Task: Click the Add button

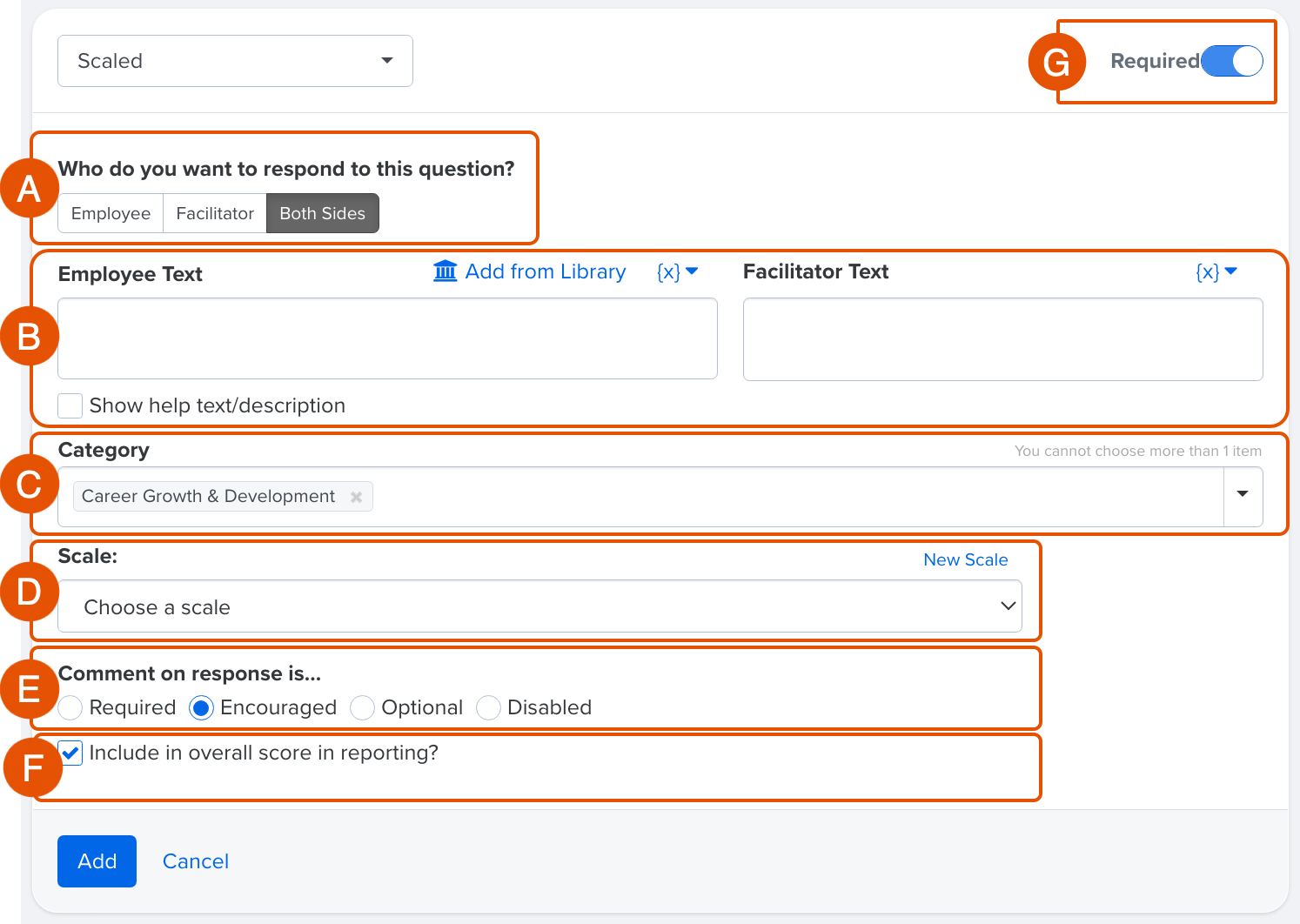Action: (x=97, y=861)
